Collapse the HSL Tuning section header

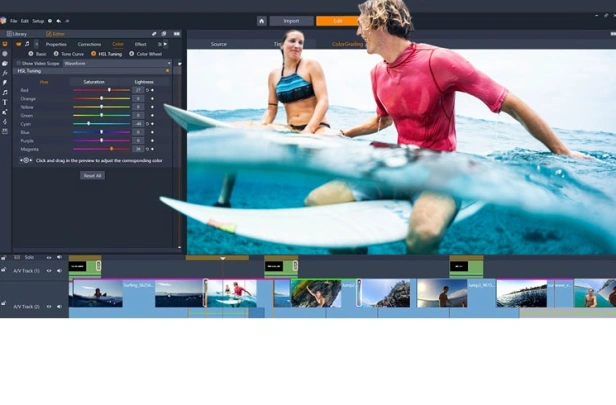click(x=94, y=71)
